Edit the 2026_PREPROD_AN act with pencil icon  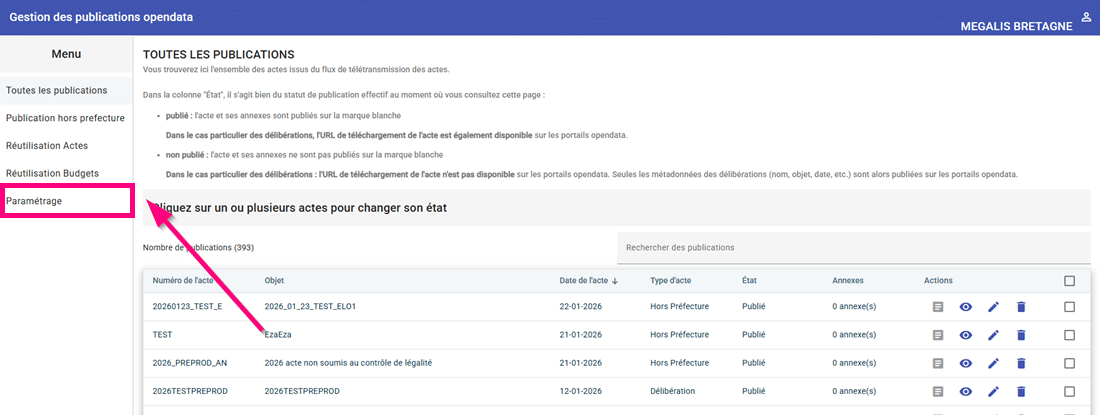click(x=993, y=363)
